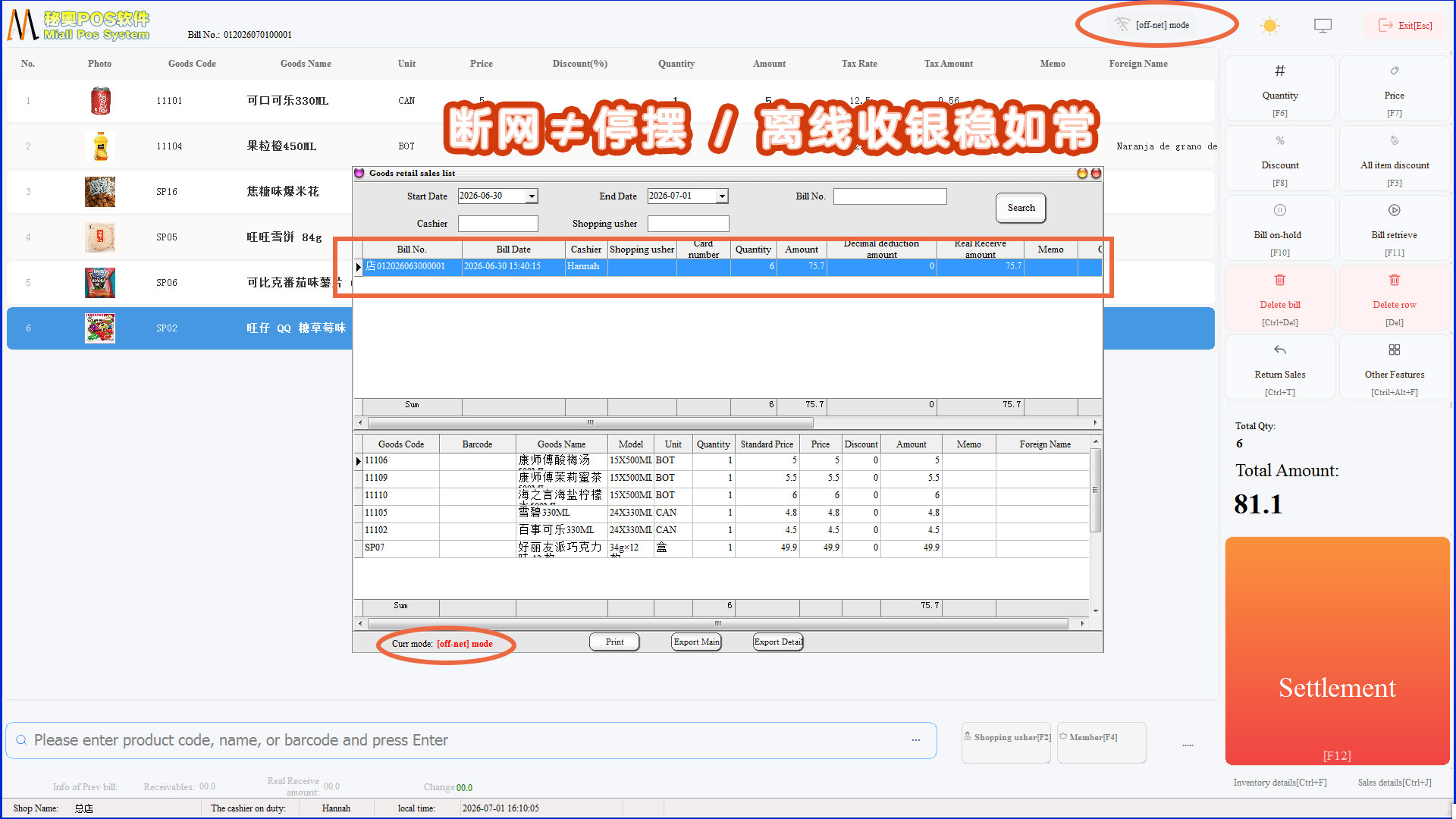Click the Export Main button
Viewport: 1456px width, 819px height.
pos(696,642)
